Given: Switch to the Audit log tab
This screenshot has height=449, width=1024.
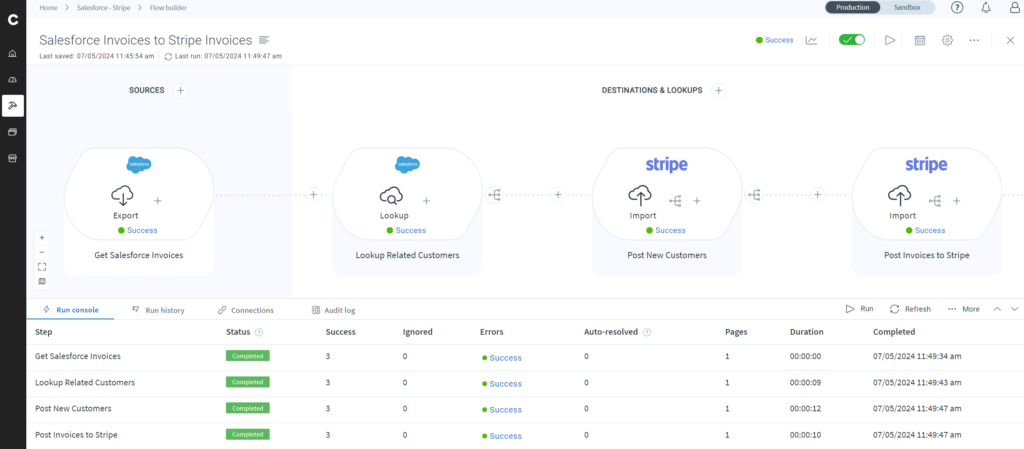Looking at the screenshot, I should 333,310.
